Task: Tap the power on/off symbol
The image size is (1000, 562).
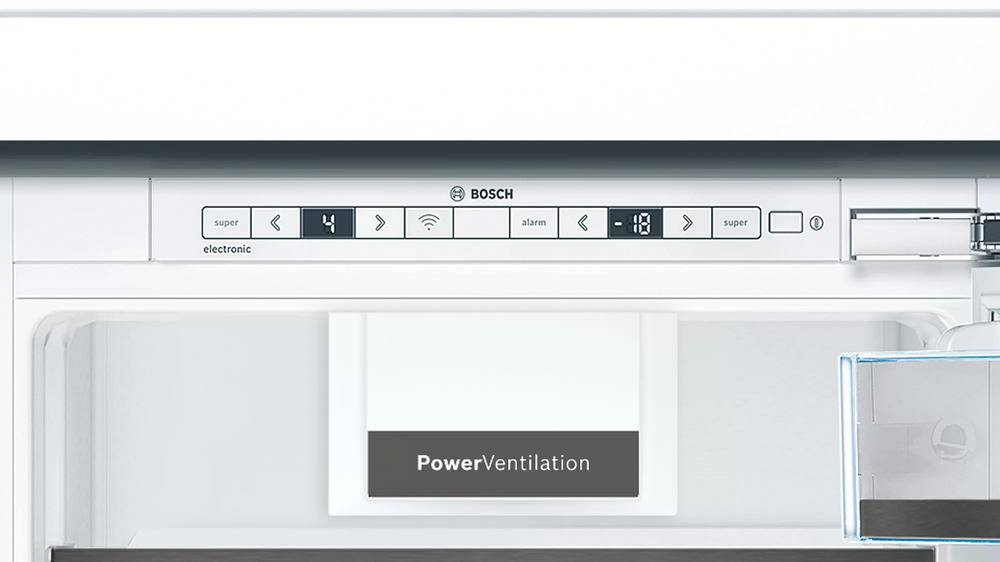Action: pos(816,223)
